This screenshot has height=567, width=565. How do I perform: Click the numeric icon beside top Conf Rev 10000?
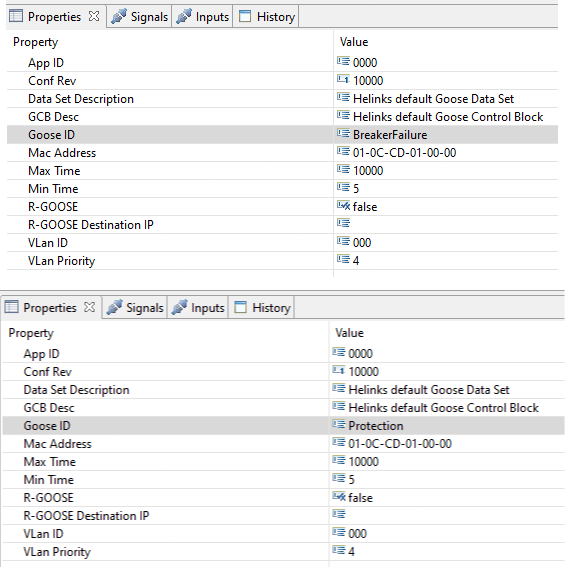click(343, 79)
